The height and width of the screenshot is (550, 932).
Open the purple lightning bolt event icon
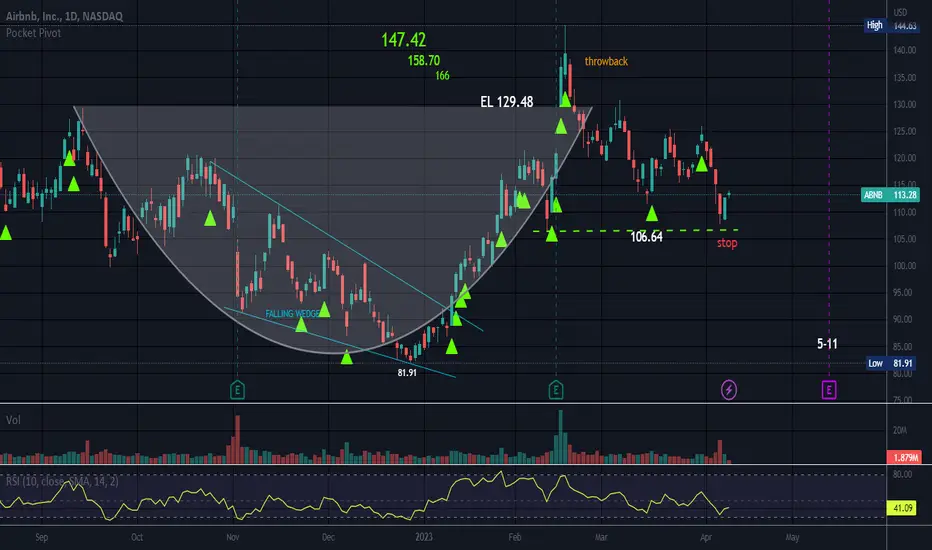(729, 390)
